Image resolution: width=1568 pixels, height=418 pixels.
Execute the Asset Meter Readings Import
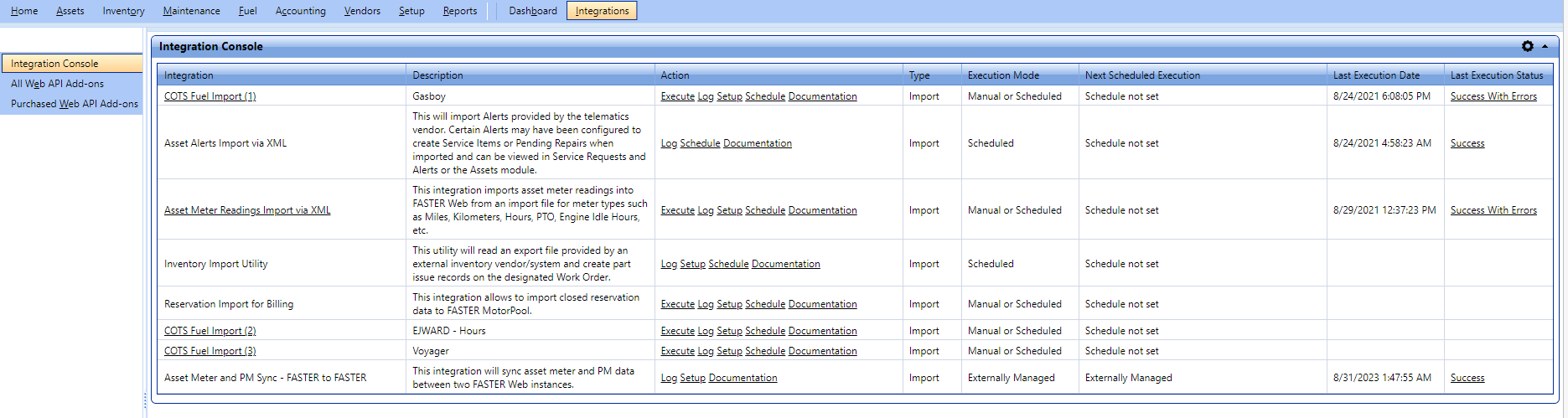(x=678, y=210)
